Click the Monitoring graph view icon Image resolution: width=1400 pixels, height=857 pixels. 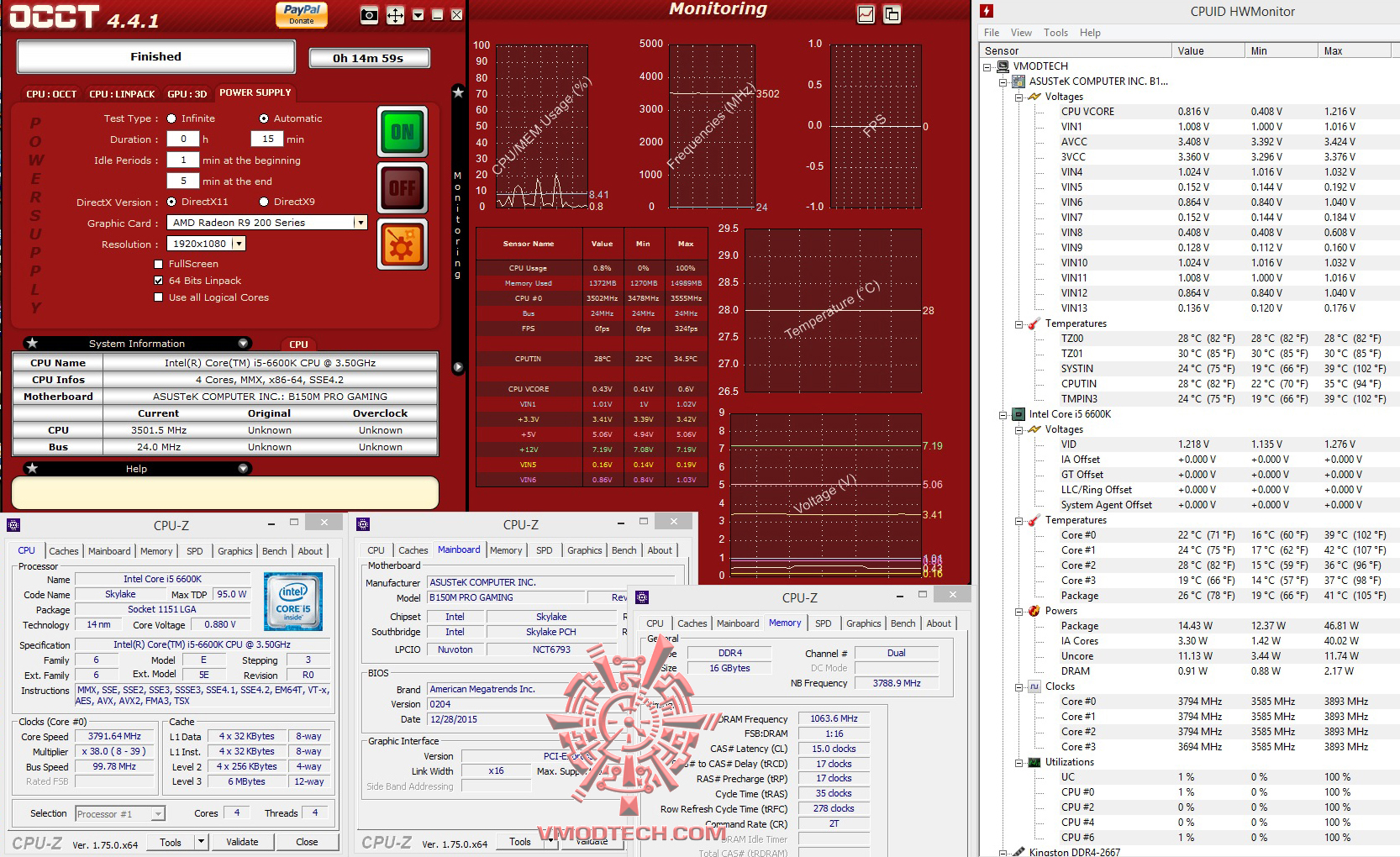866,14
